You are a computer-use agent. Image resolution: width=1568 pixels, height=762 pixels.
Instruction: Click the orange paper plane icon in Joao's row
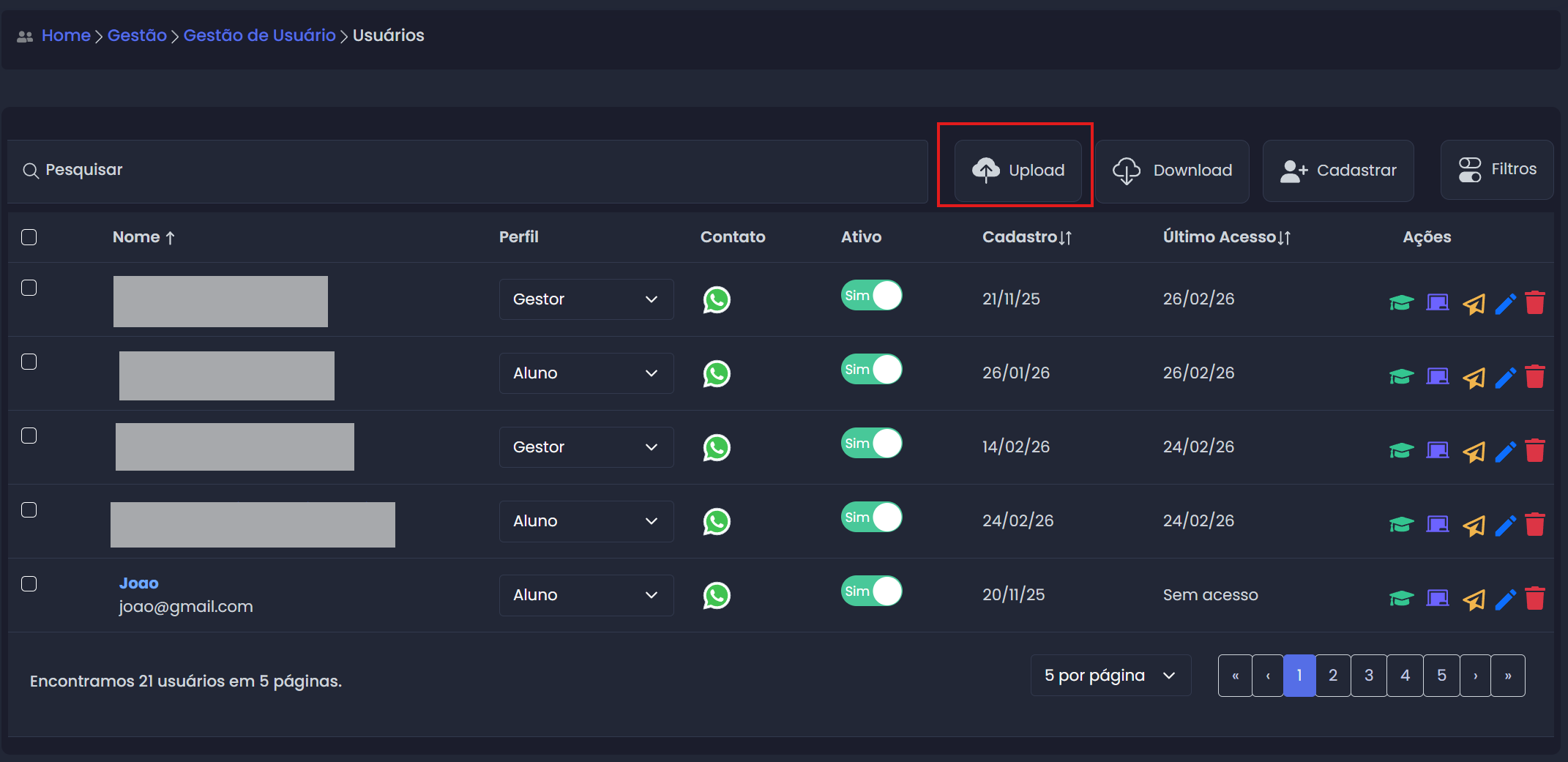1474,599
